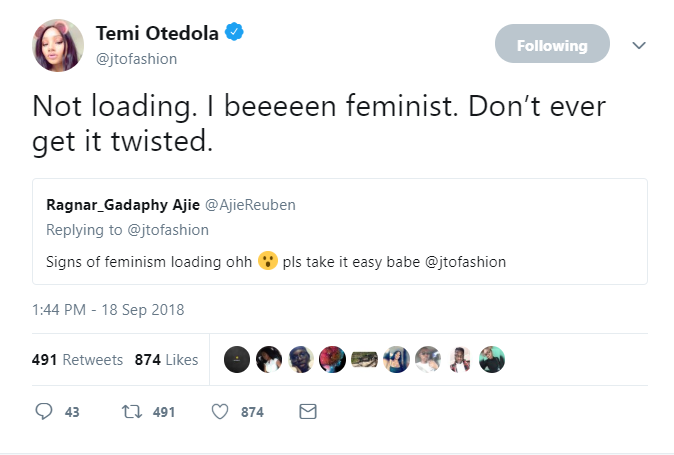View the list of 874 Likes
Viewport: 674px width, 455px height.
tap(166, 360)
